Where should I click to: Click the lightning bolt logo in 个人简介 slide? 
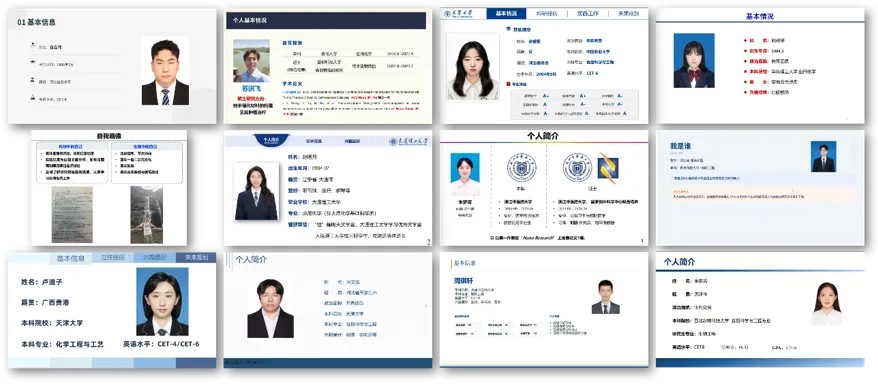point(607,168)
